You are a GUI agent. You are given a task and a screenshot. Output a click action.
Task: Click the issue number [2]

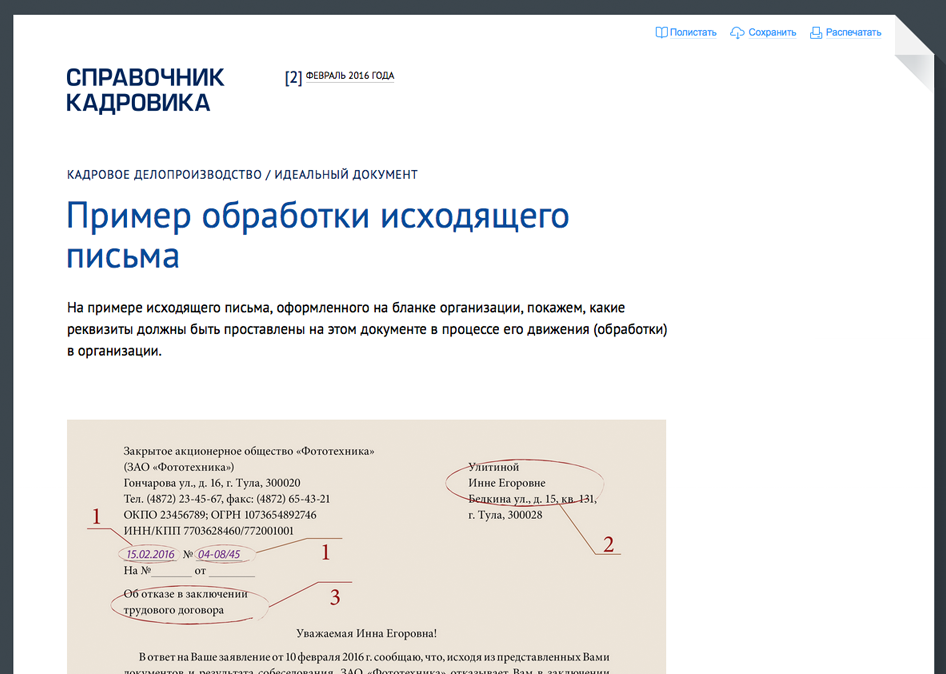click(293, 77)
